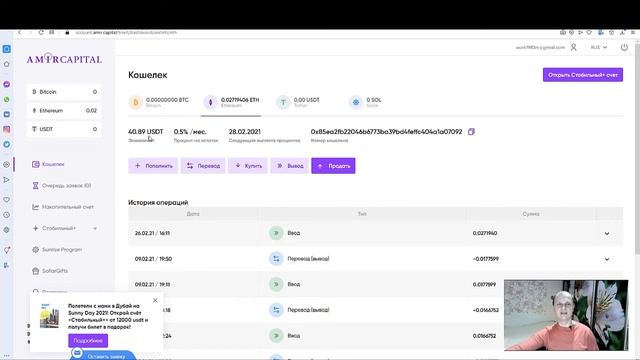Click green Ввод icon in 26.02.21 row
Screen dimensions: 640x360
276,233
